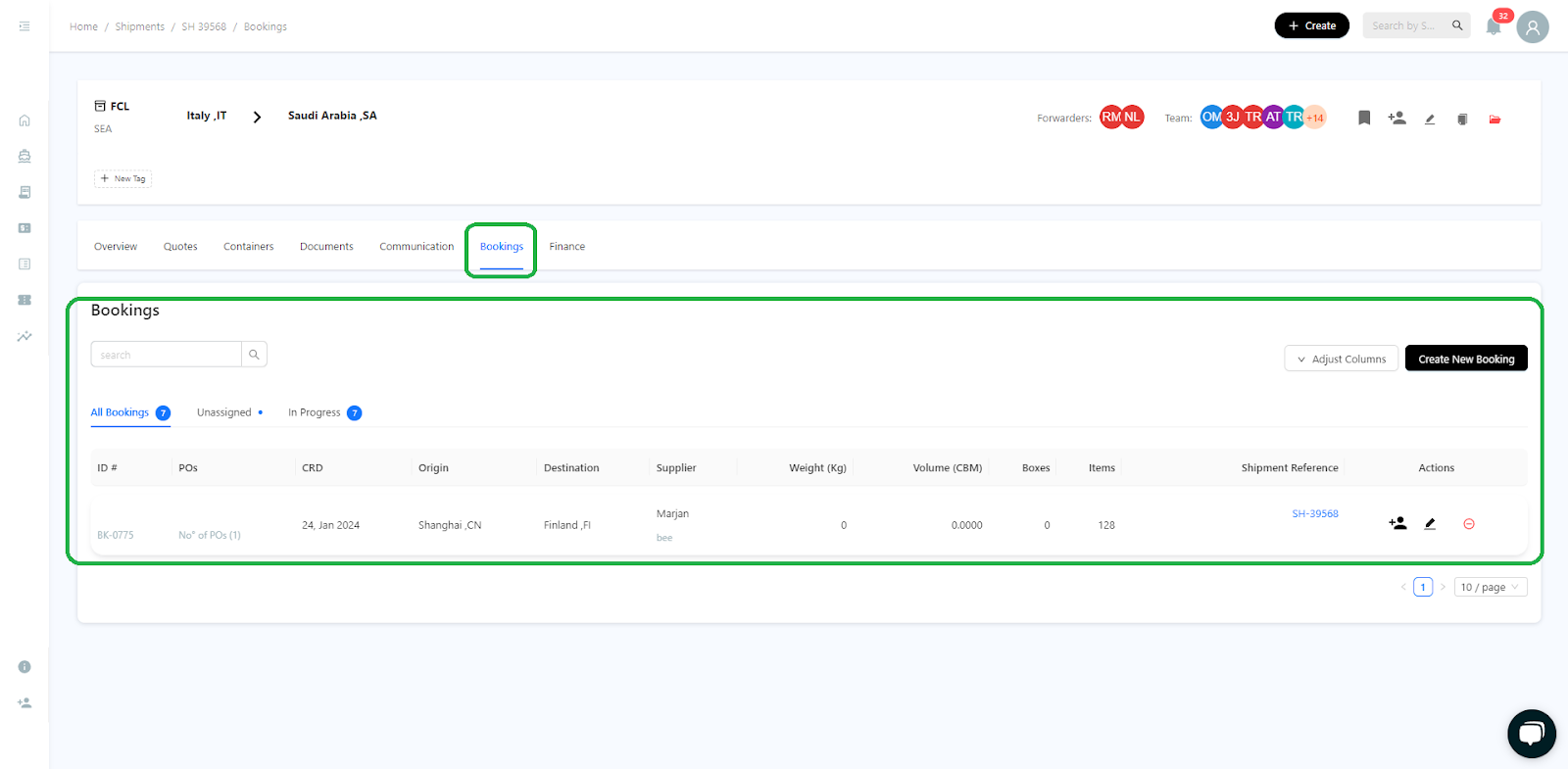This screenshot has width=1568, height=769.
Task: Click the bookings search input field
Action: click(x=167, y=355)
